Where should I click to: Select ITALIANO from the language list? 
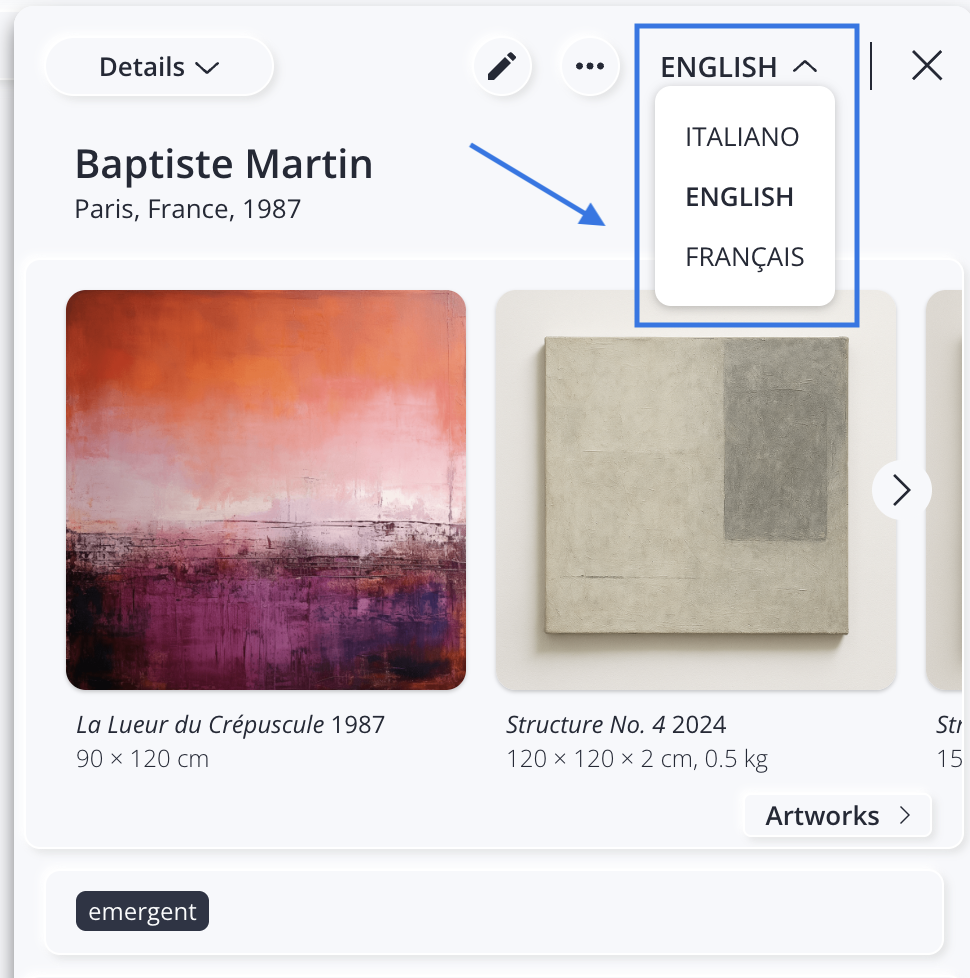(742, 137)
